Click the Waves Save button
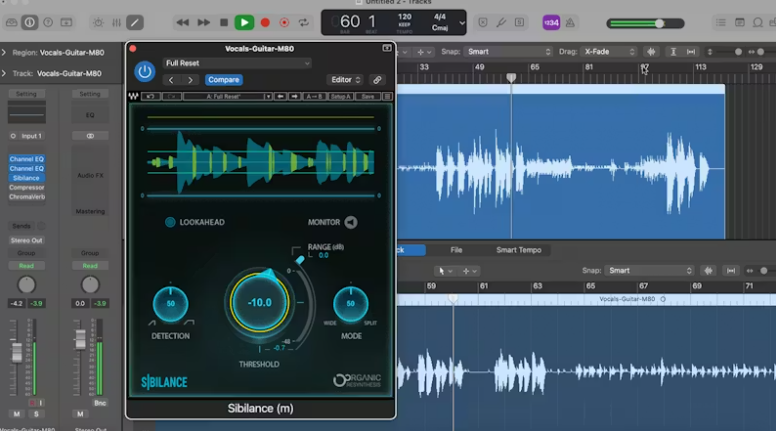This screenshot has height=431, width=776. 368,96
